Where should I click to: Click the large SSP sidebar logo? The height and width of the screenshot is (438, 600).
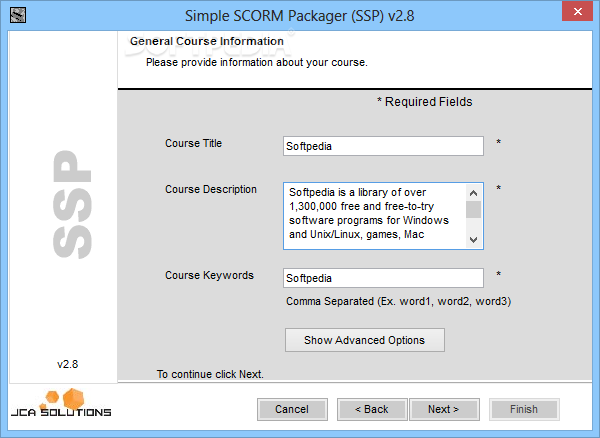pos(72,204)
